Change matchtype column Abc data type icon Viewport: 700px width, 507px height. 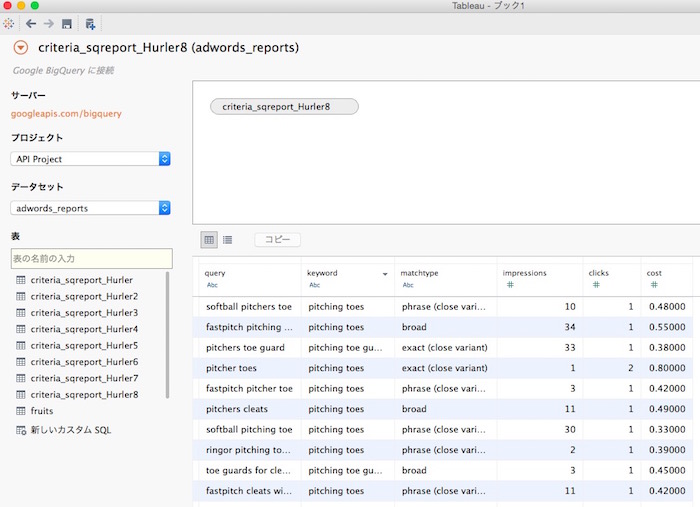click(408, 285)
